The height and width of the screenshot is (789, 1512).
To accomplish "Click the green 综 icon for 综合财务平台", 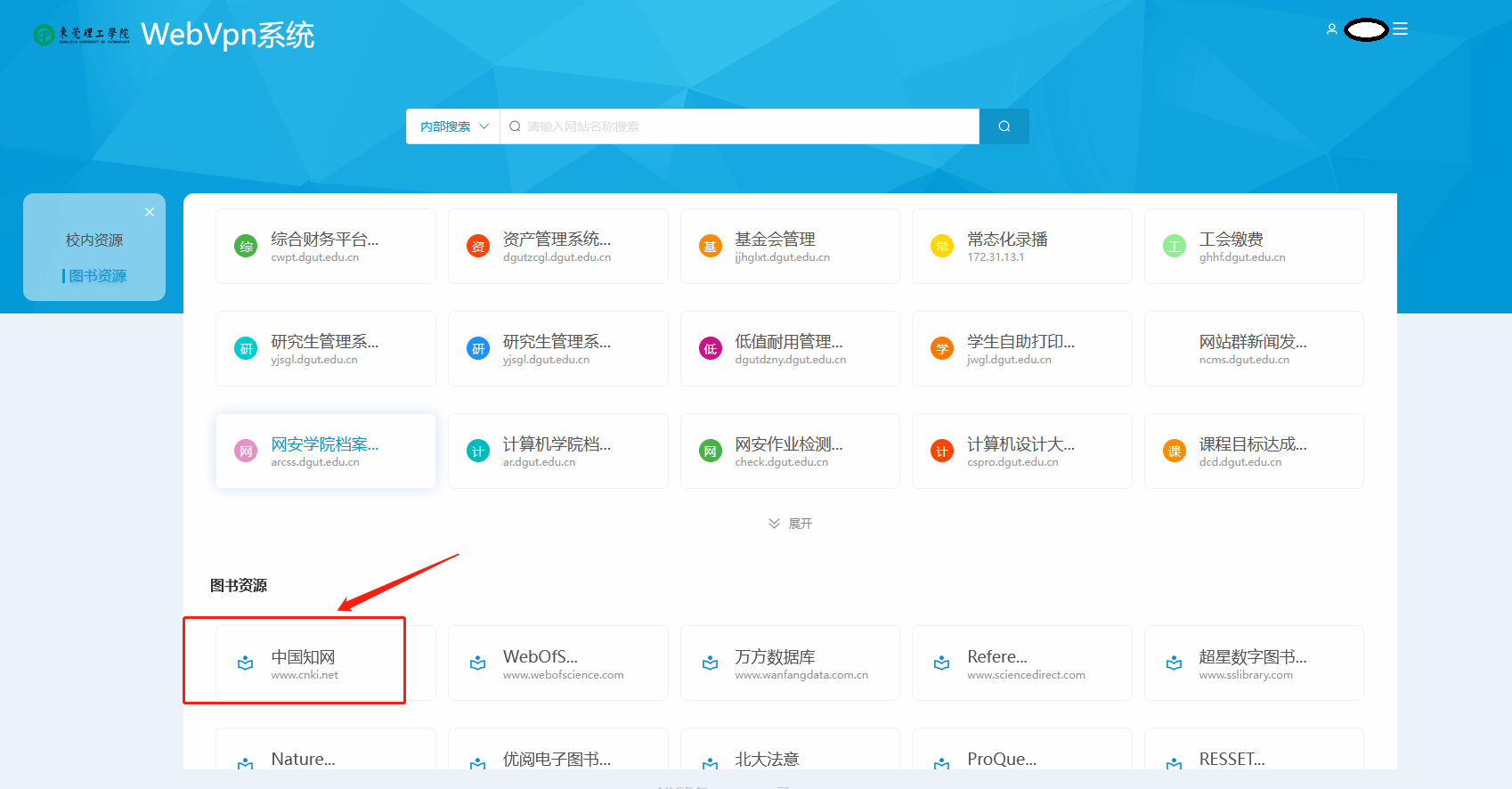I will click(x=246, y=247).
